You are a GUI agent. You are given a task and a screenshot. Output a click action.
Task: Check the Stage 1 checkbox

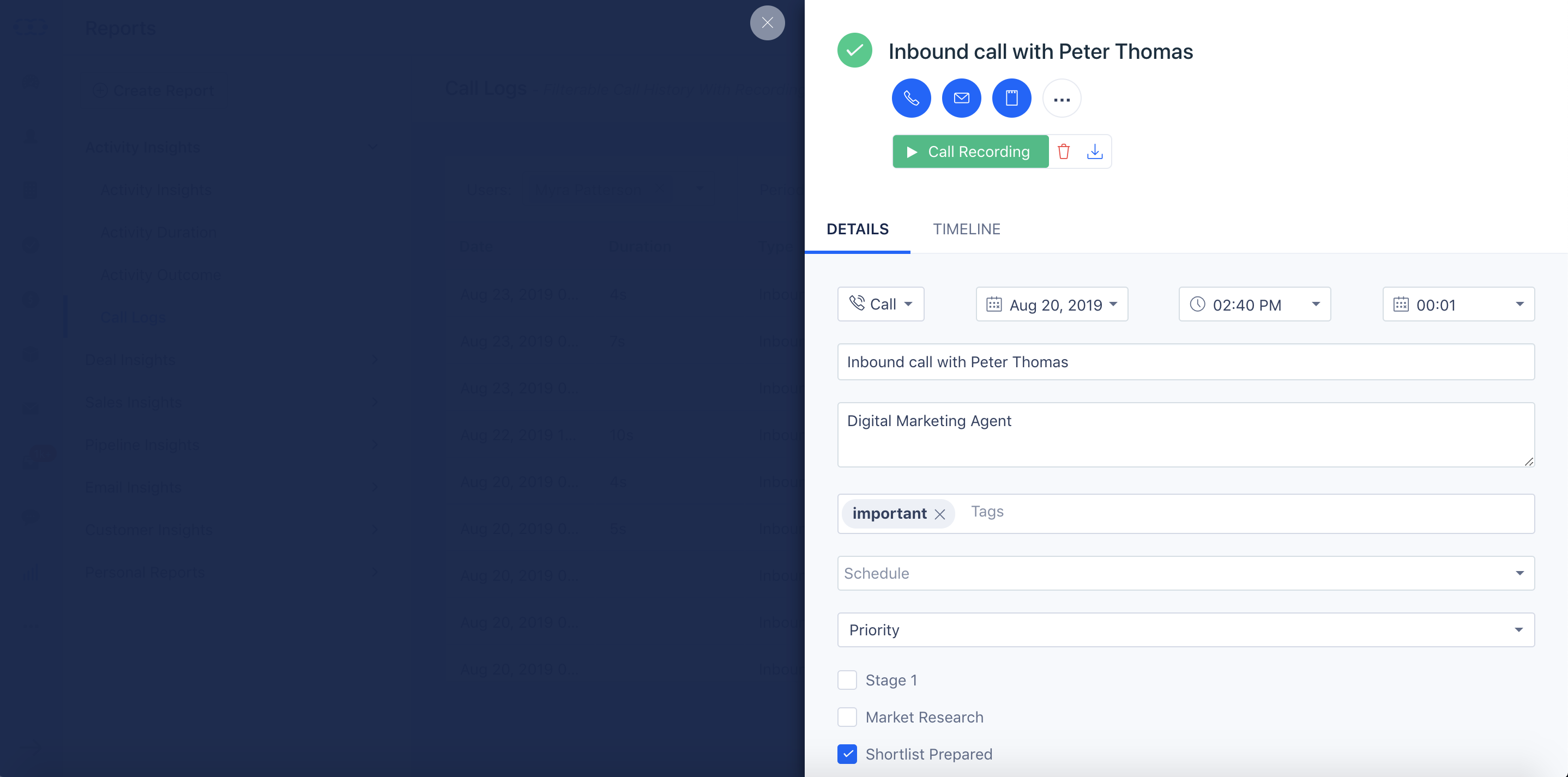pyautogui.click(x=847, y=679)
